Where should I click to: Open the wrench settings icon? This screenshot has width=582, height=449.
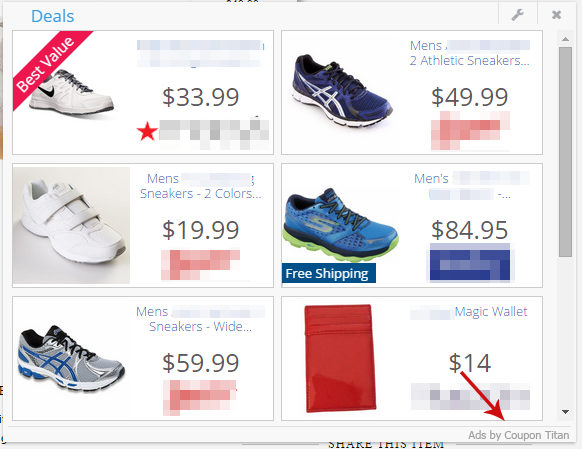click(517, 15)
